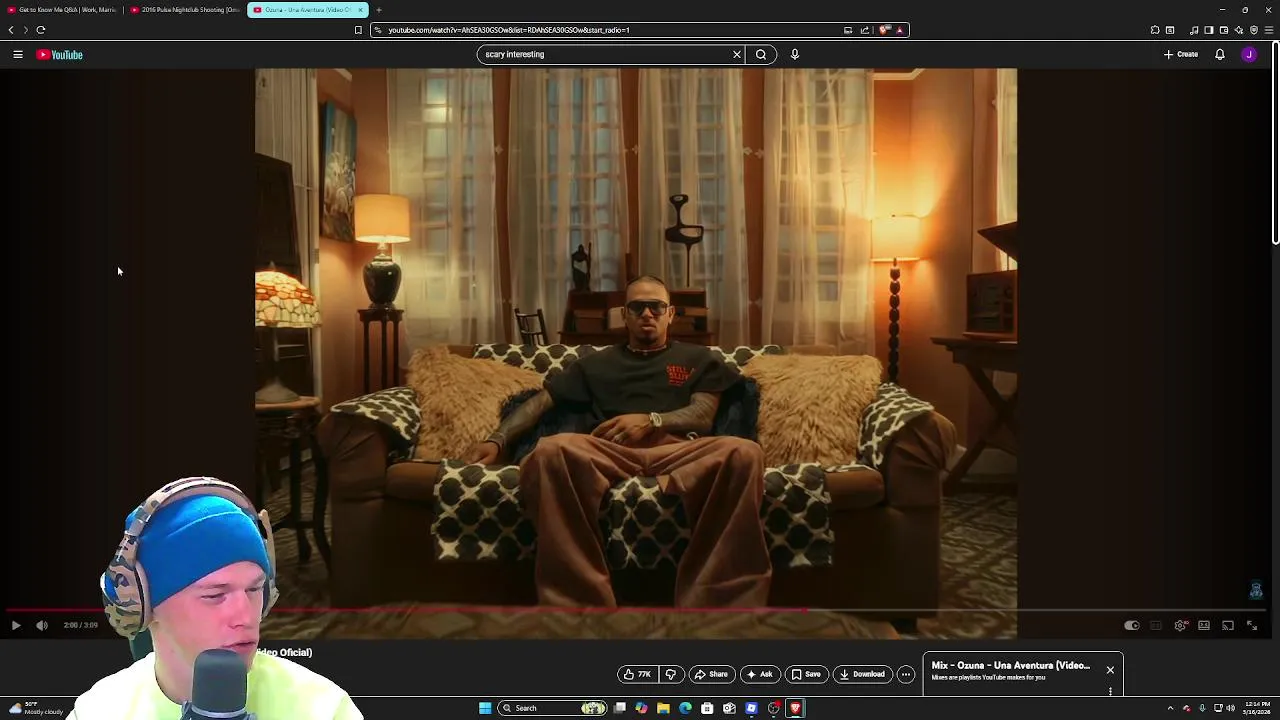The width and height of the screenshot is (1280, 720).
Task: Open the Mix - Ozuna playlist title
Action: [x=1011, y=665]
